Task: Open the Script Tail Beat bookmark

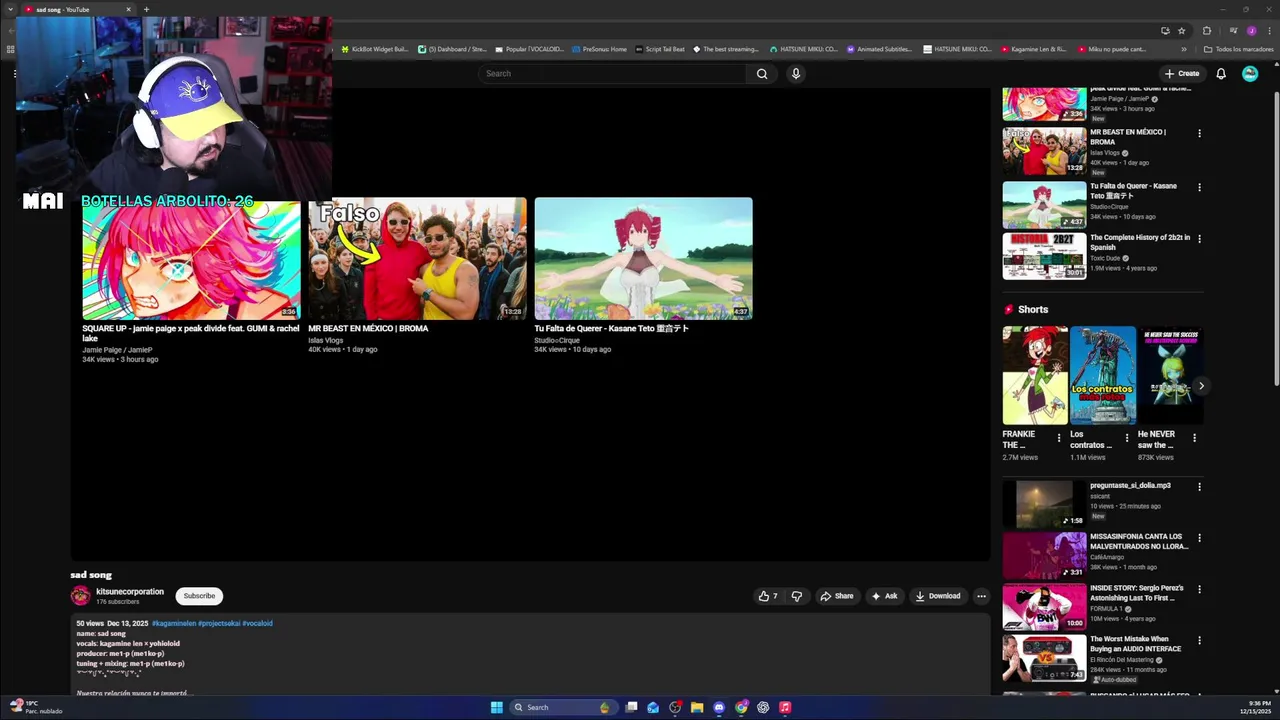Action: (x=661, y=49)
